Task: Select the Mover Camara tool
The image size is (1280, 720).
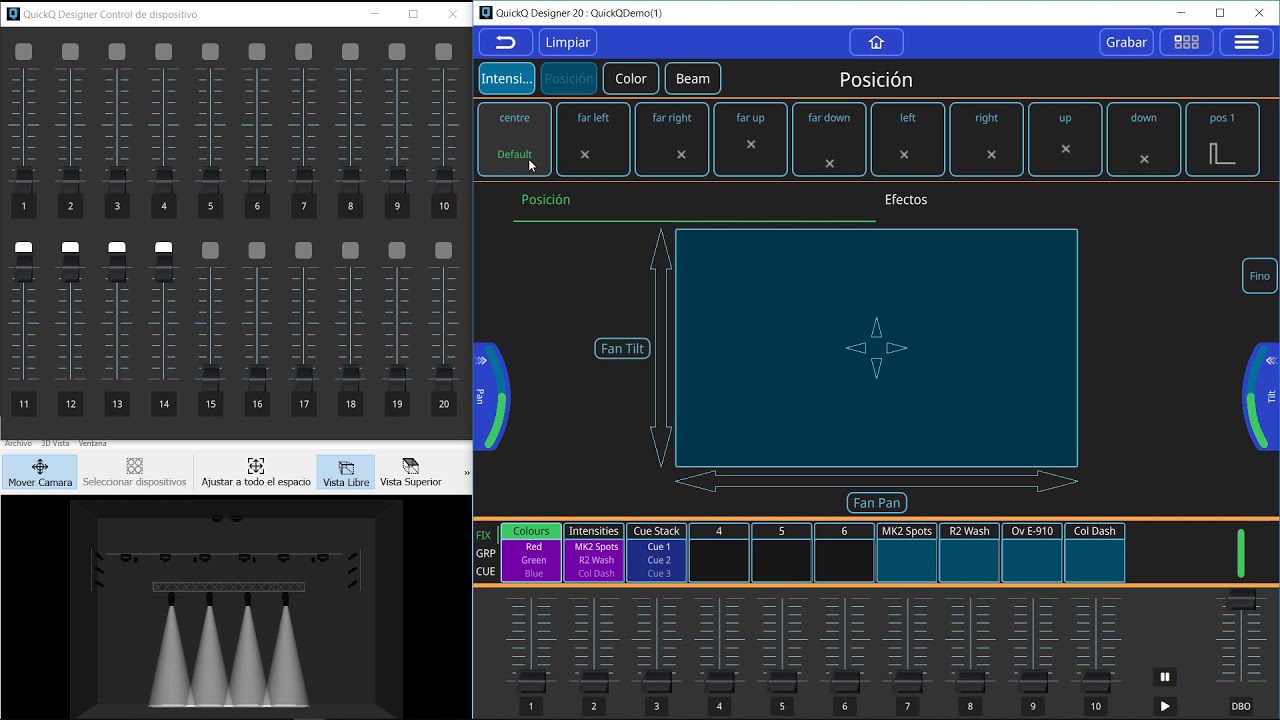Action: click(40, 472)
